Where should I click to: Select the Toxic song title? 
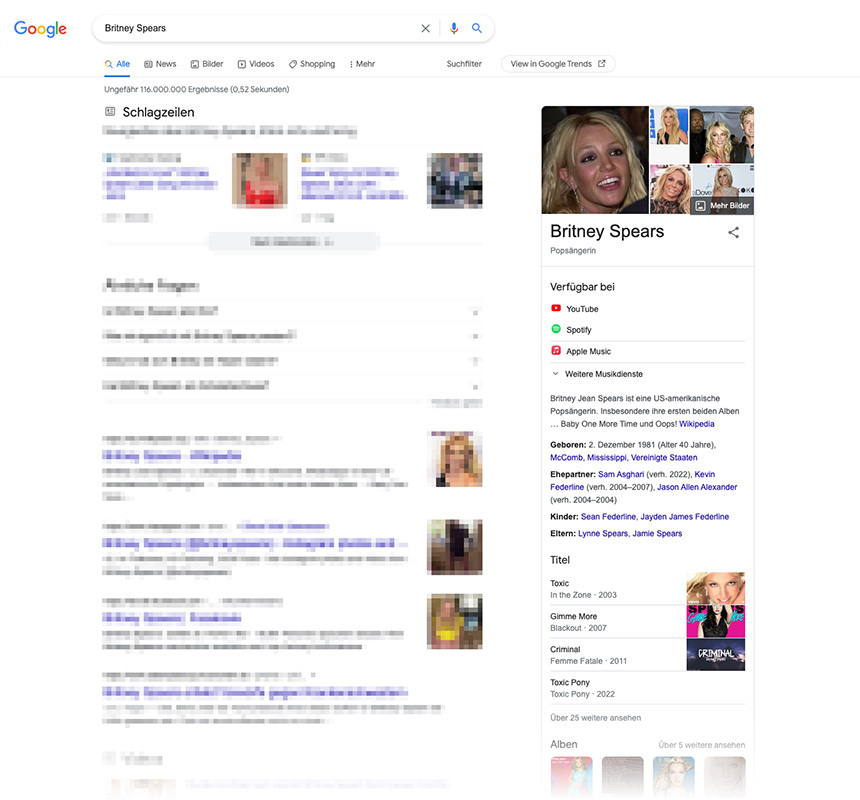(x=559, y=583)
